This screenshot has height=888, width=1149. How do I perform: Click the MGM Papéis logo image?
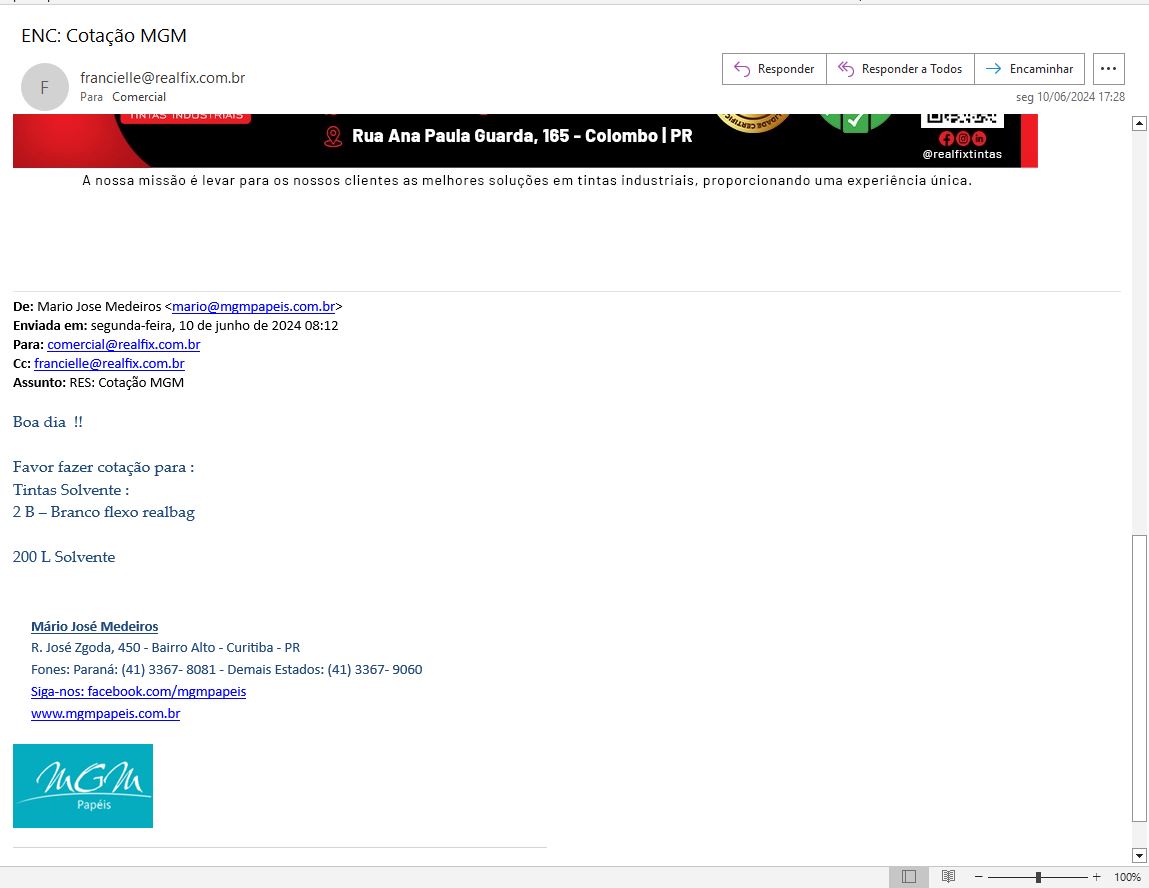[x=83, y=786]
